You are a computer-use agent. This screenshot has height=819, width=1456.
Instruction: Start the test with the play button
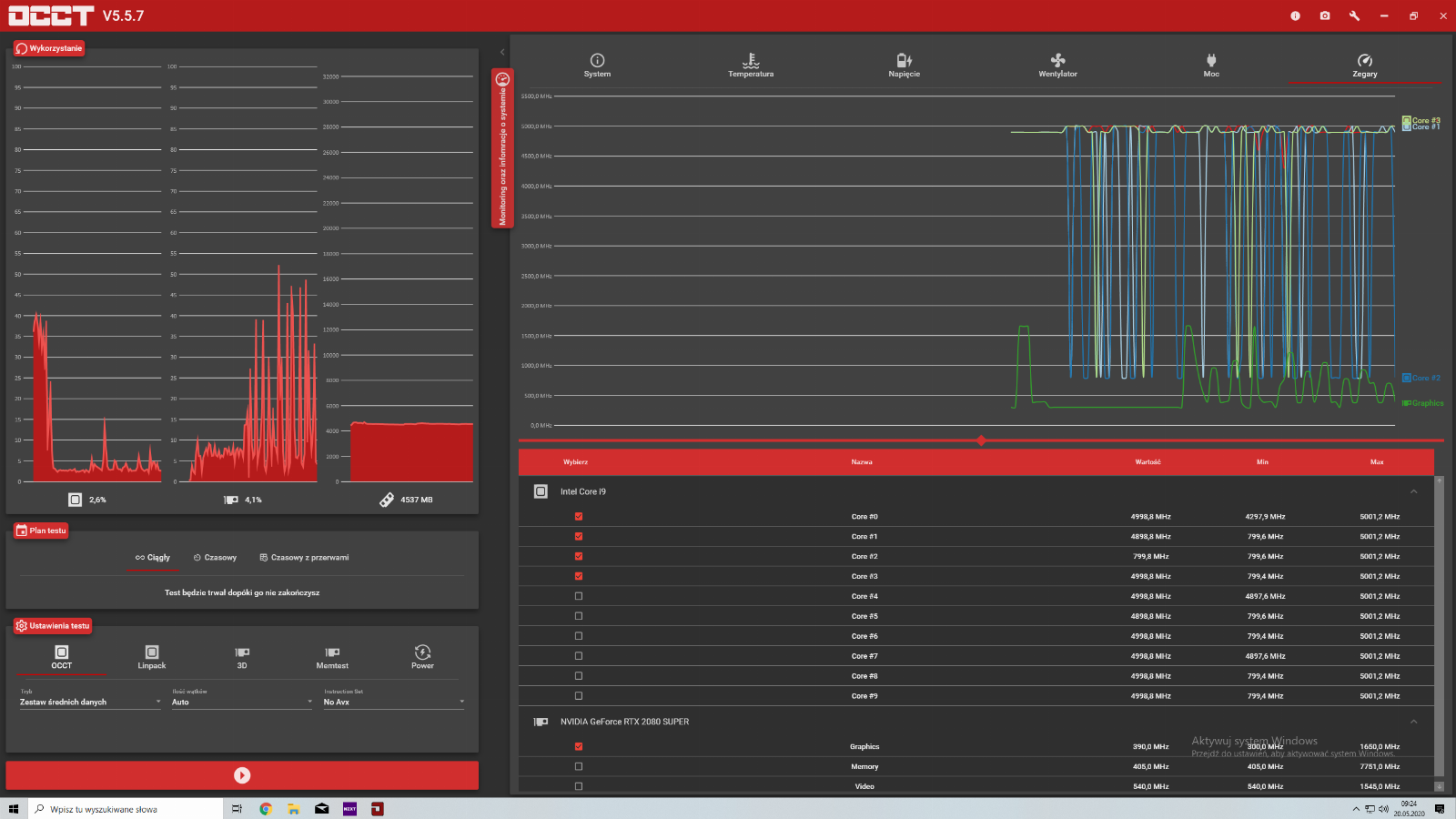coord(242,775)
